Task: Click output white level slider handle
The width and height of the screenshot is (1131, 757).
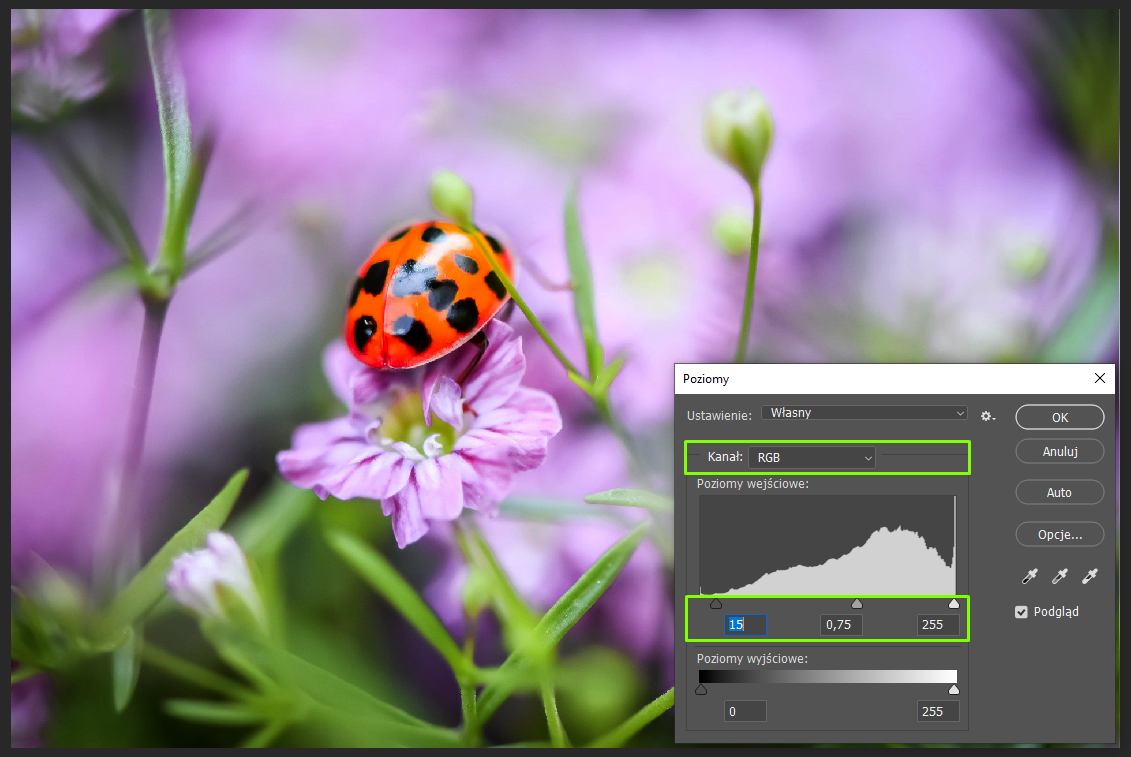Action: click(954, 690)
